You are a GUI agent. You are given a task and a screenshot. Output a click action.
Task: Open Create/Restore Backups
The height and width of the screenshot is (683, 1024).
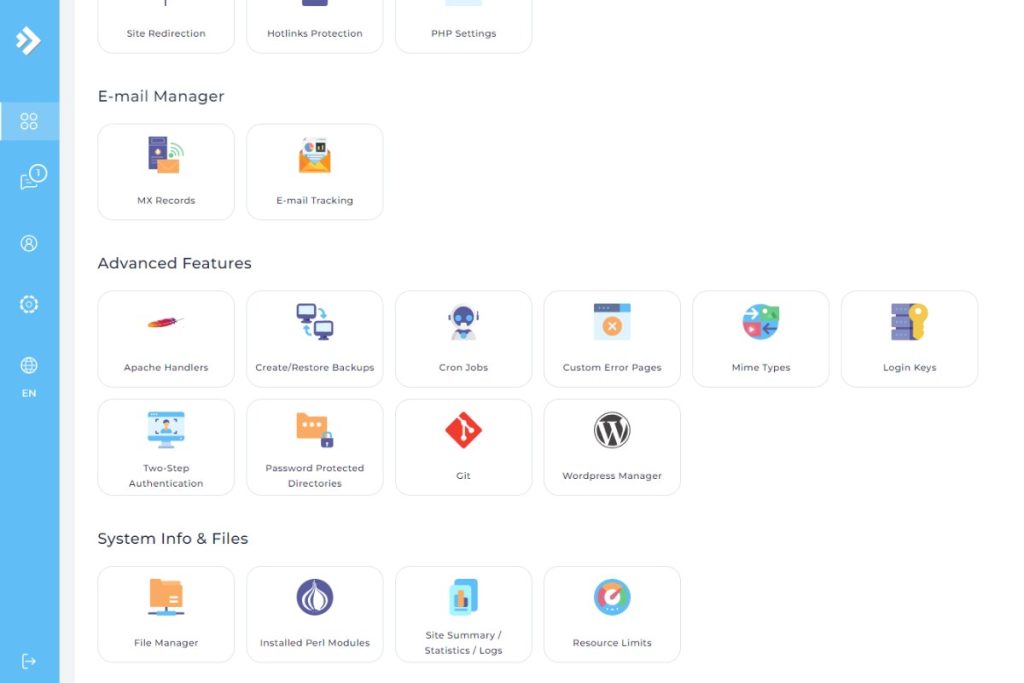[x=314, y=338]
